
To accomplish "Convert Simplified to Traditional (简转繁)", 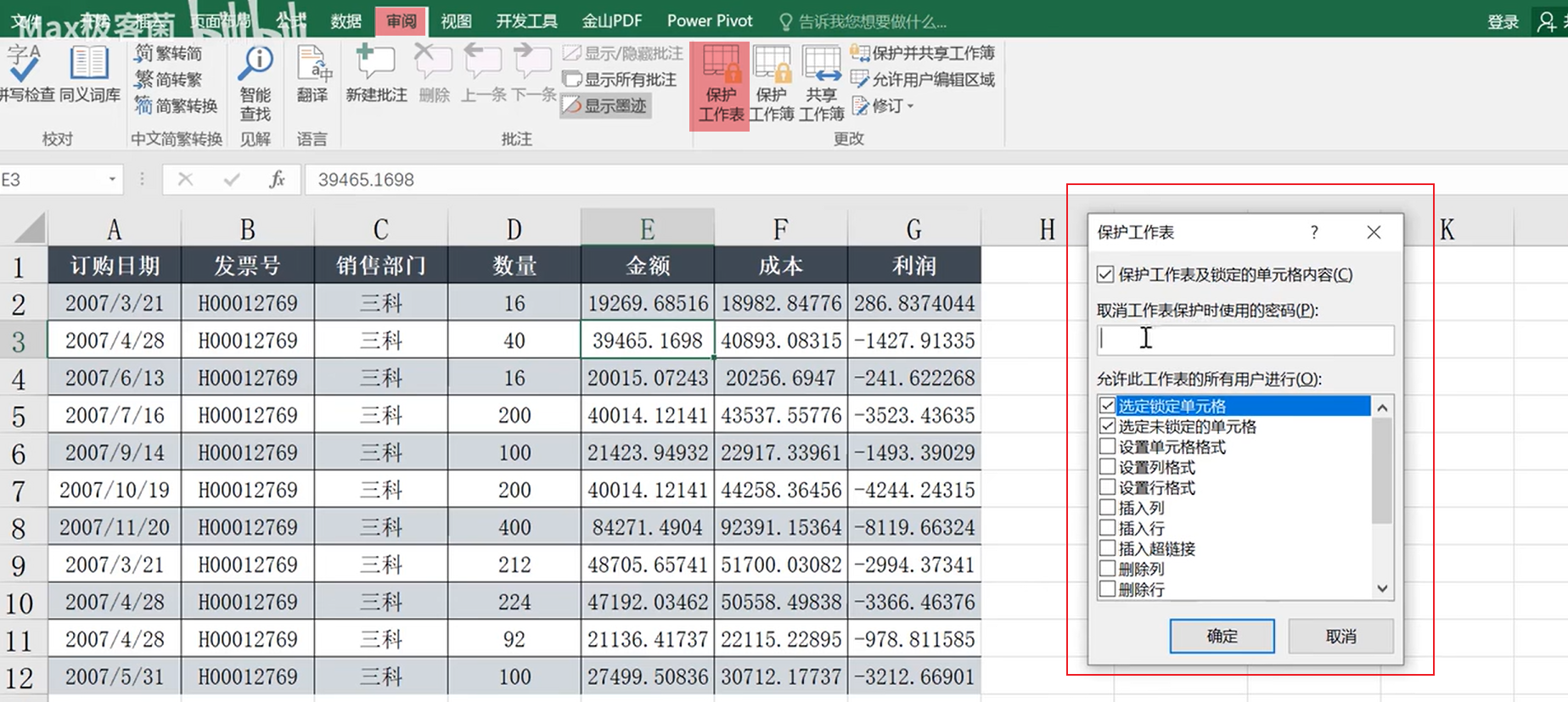I will point(169,80).
